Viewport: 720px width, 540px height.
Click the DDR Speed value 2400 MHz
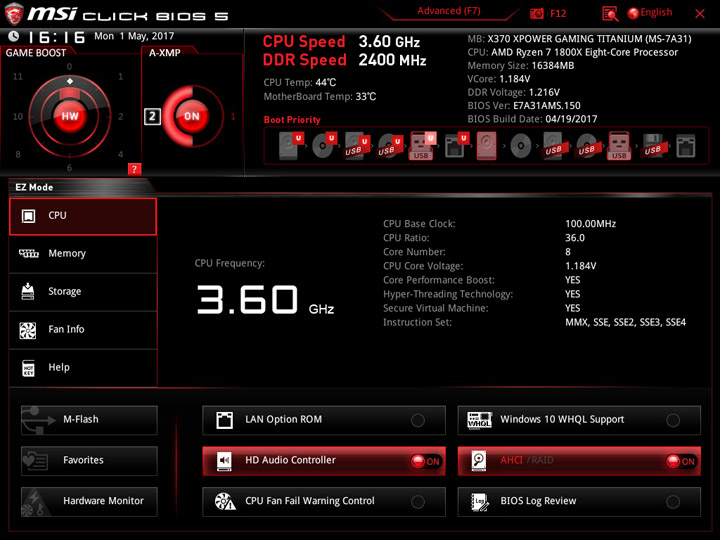392,60
